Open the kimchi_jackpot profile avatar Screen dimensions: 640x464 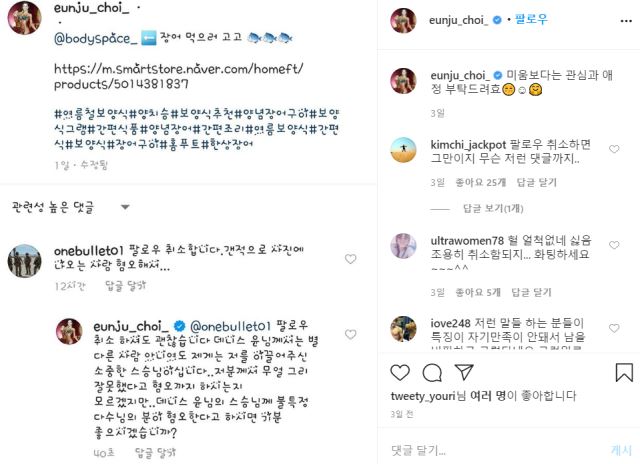[x=404, y=150]
